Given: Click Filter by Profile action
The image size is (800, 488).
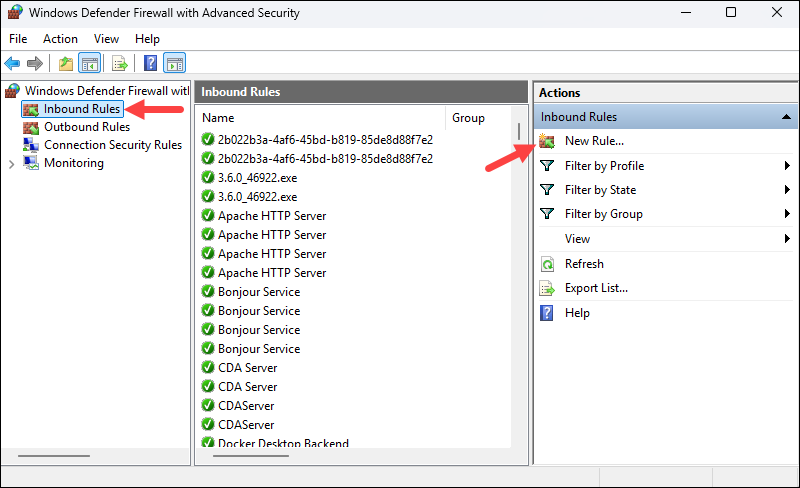Looking at the screenshot, I should pos(604,166).
